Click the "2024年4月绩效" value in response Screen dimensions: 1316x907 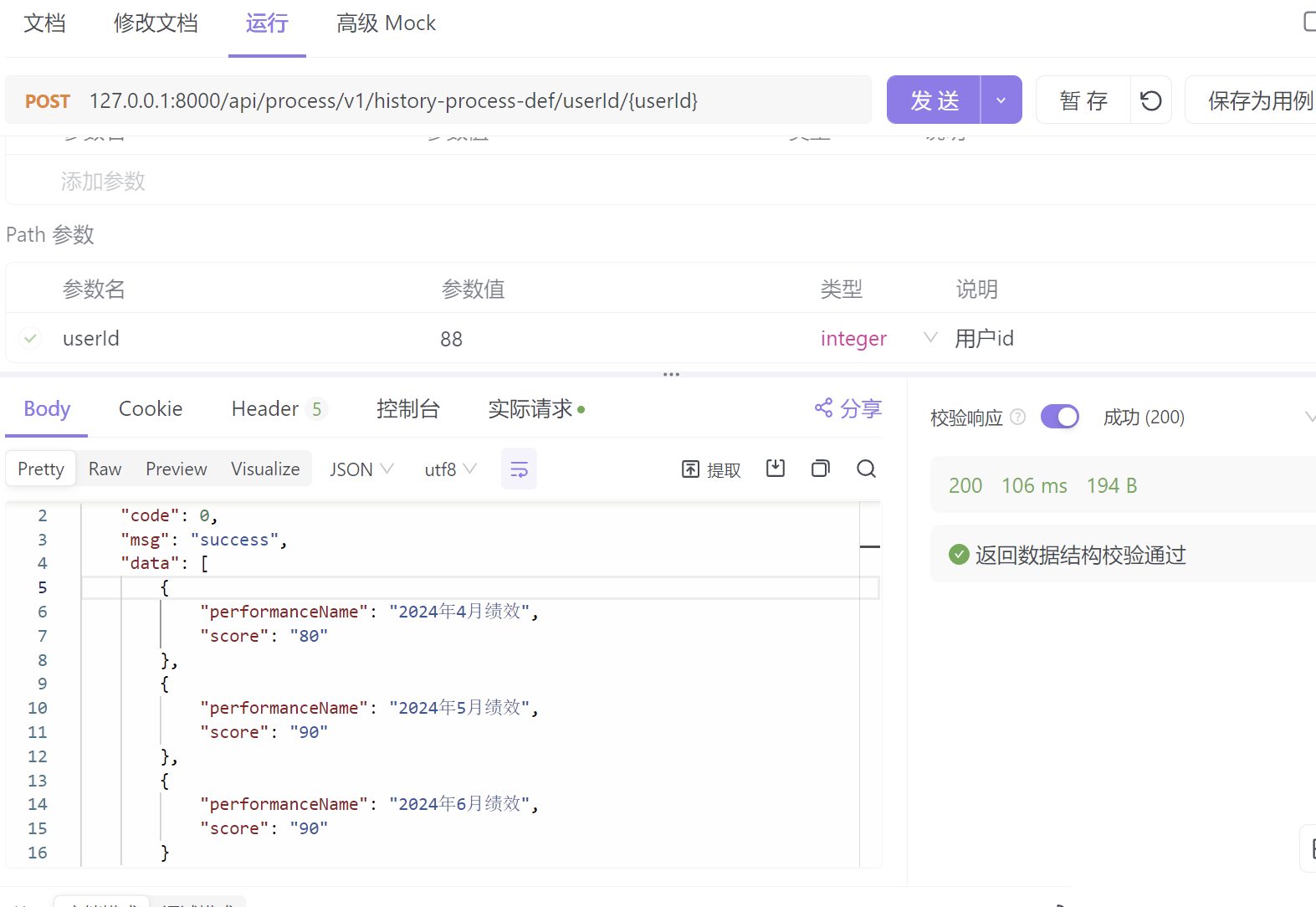click(x=458, y=612)
